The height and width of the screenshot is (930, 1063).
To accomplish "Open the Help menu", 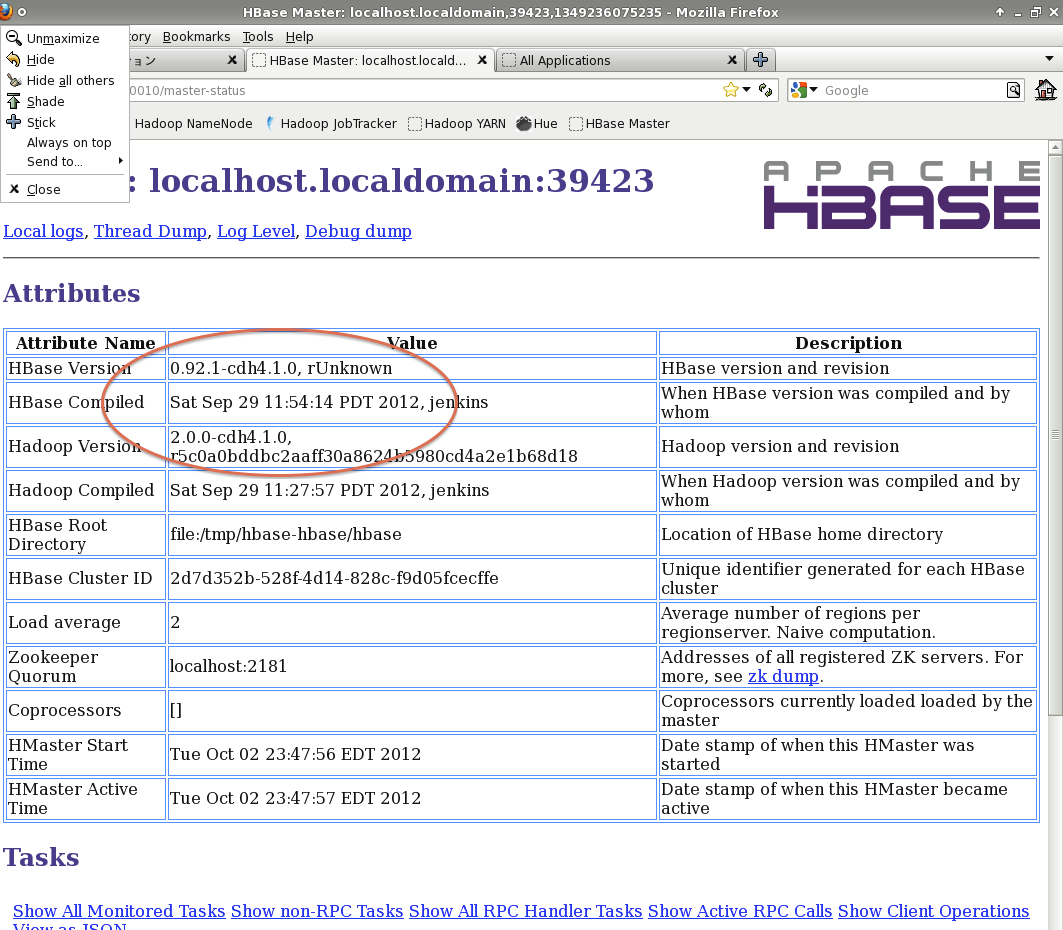I will [299, 37].
